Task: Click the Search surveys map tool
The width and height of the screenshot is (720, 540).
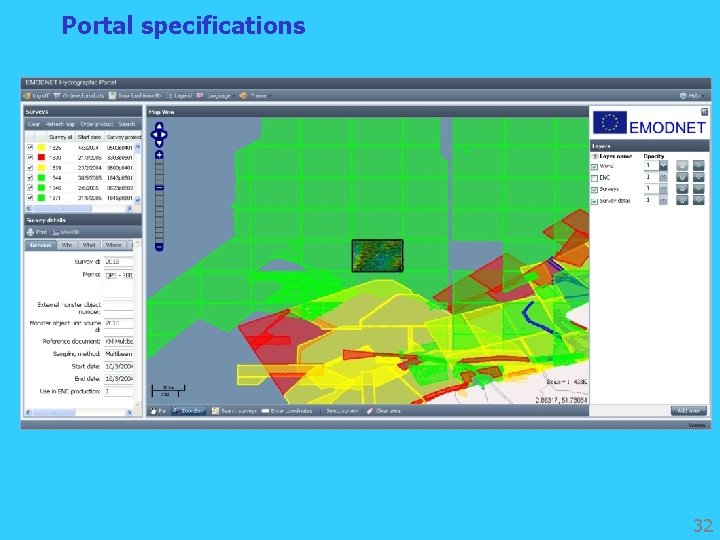Action: click(234, 411)
